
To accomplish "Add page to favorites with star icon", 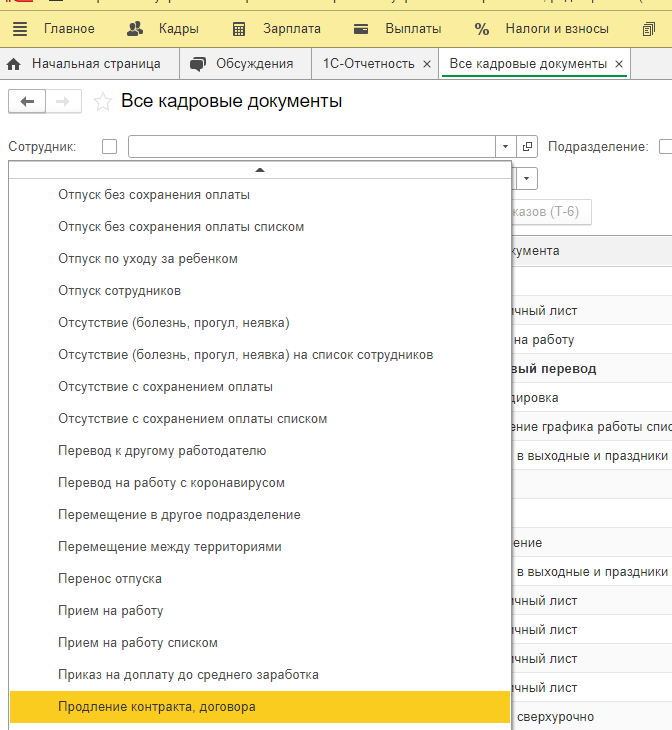I will [x=101, y=101].
